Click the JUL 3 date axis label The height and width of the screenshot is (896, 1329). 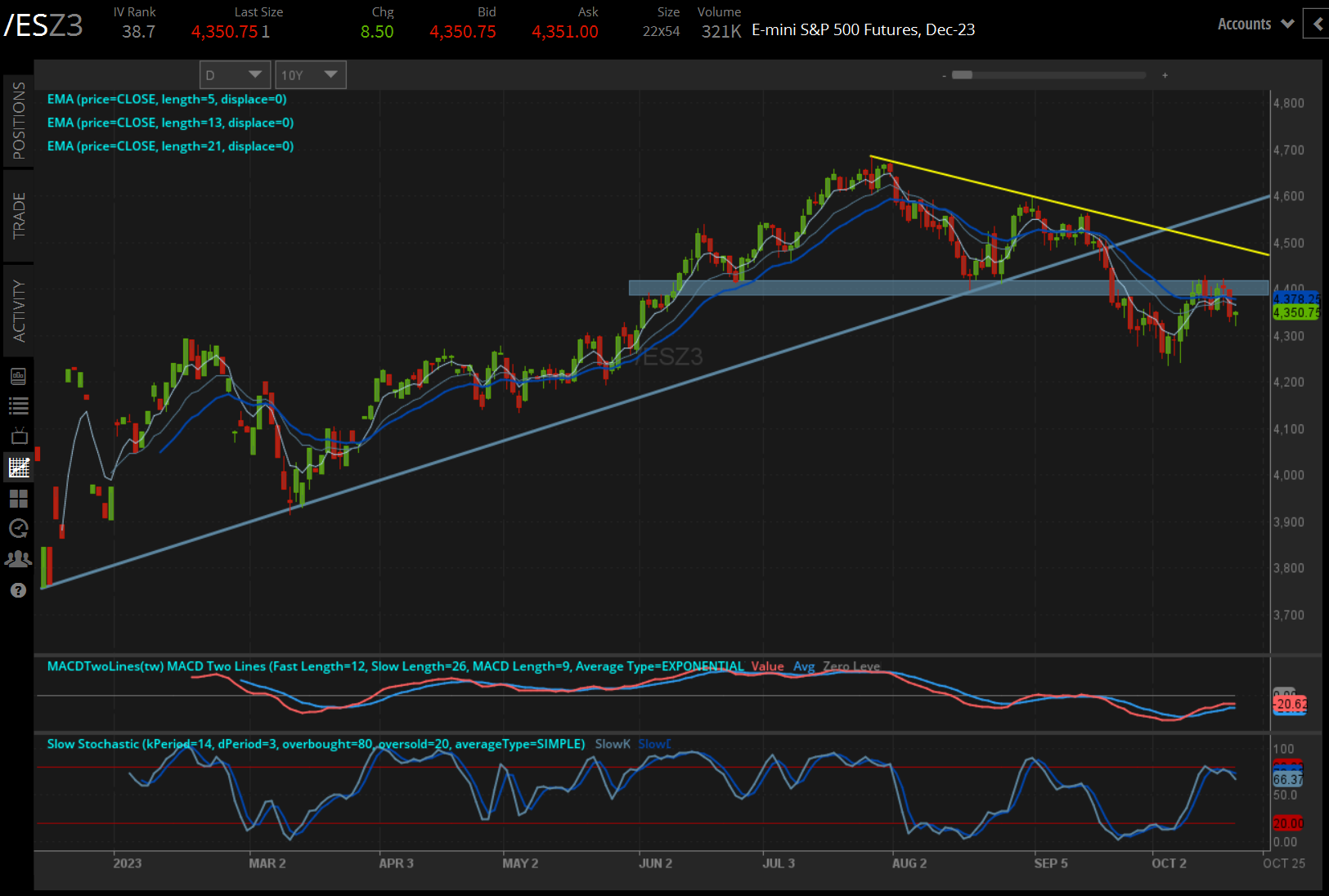779,863
